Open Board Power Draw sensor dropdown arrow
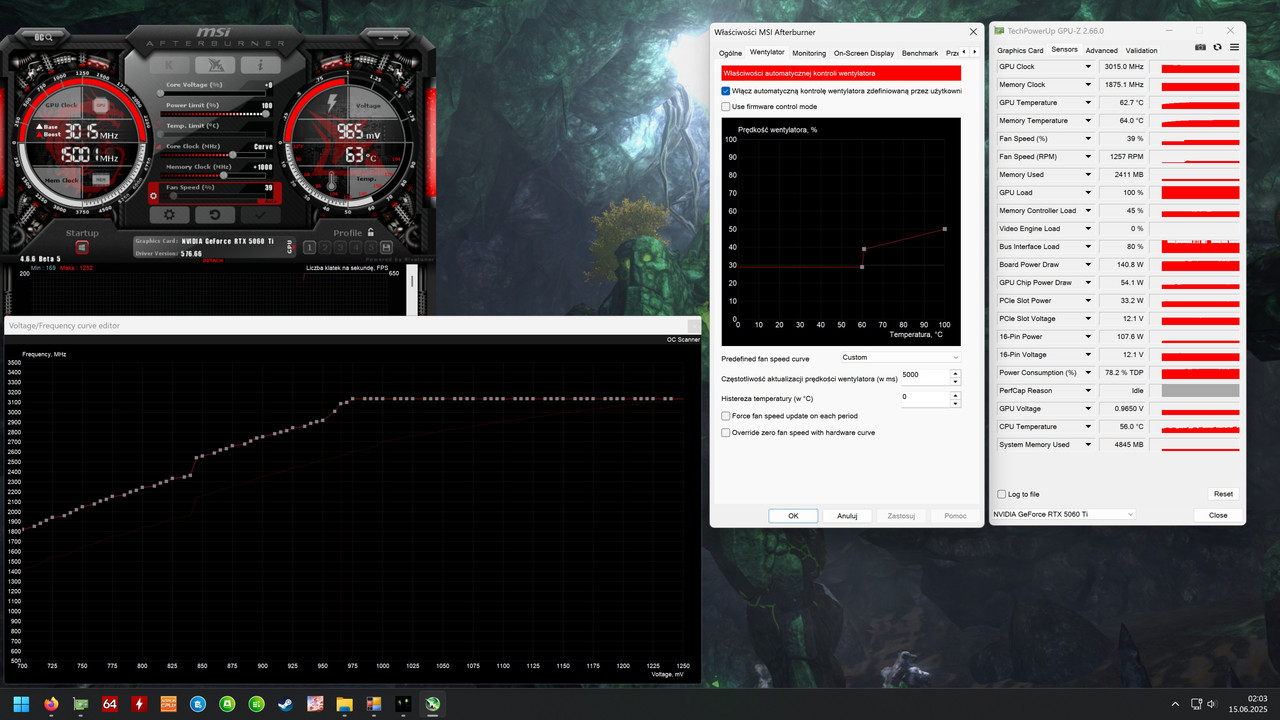Viewport: 1280px width, 720px height. (x=1088, y=265)
